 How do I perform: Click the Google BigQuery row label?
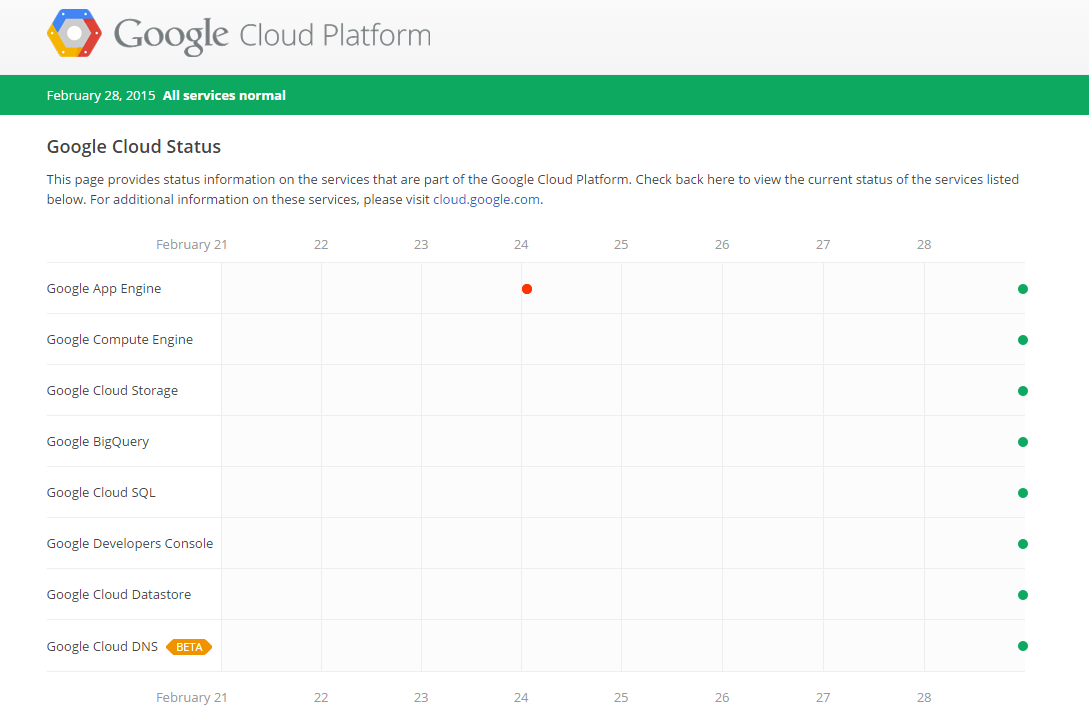click(97, 442)
